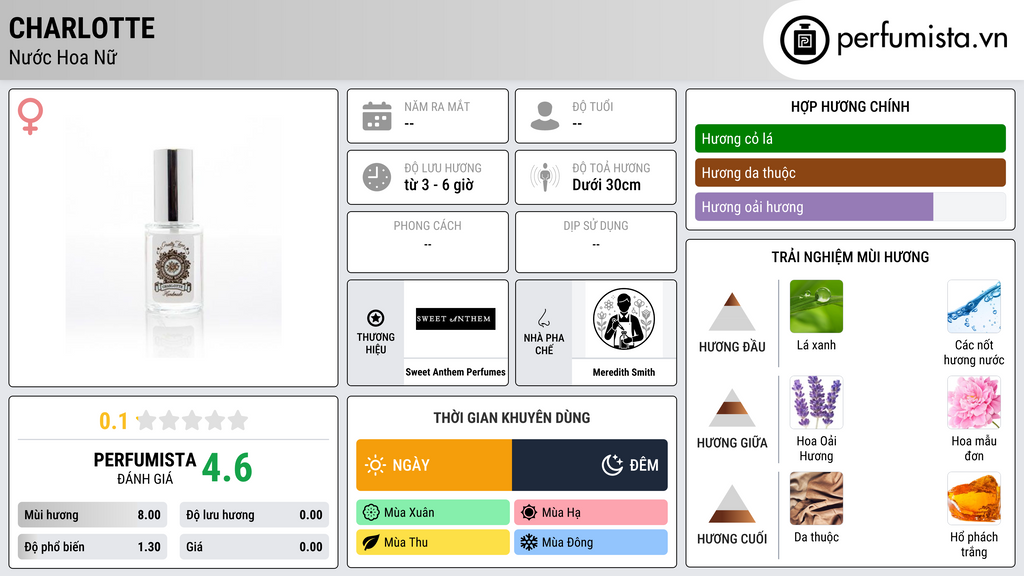Image resolution: width=1024 pixels, height=576 pixels.
Task: Open the Hoa mẫu đơn peony image
Action: pyautogui.click(x=974, y=402)
